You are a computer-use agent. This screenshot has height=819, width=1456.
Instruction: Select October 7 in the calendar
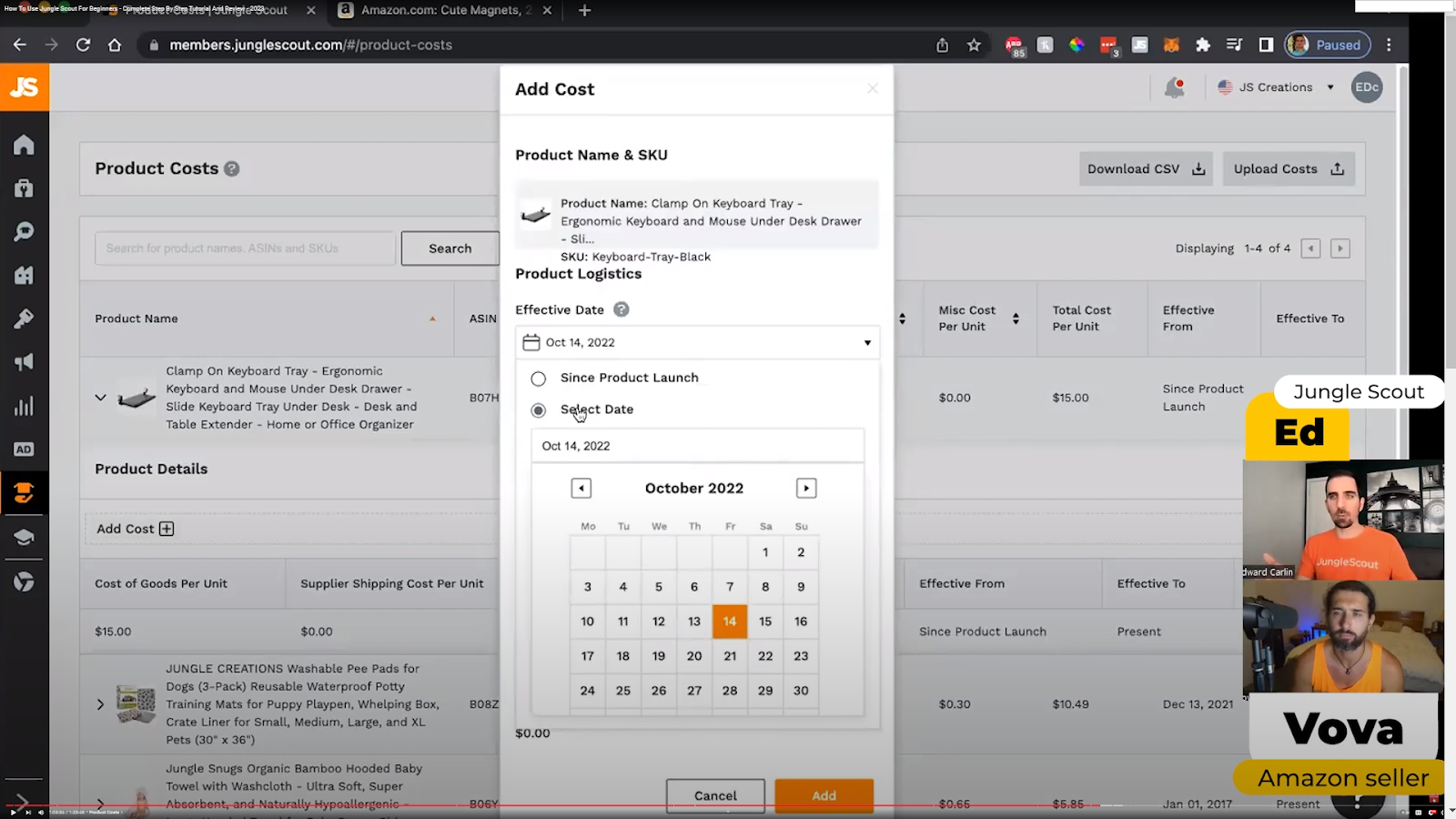(730, 587)
